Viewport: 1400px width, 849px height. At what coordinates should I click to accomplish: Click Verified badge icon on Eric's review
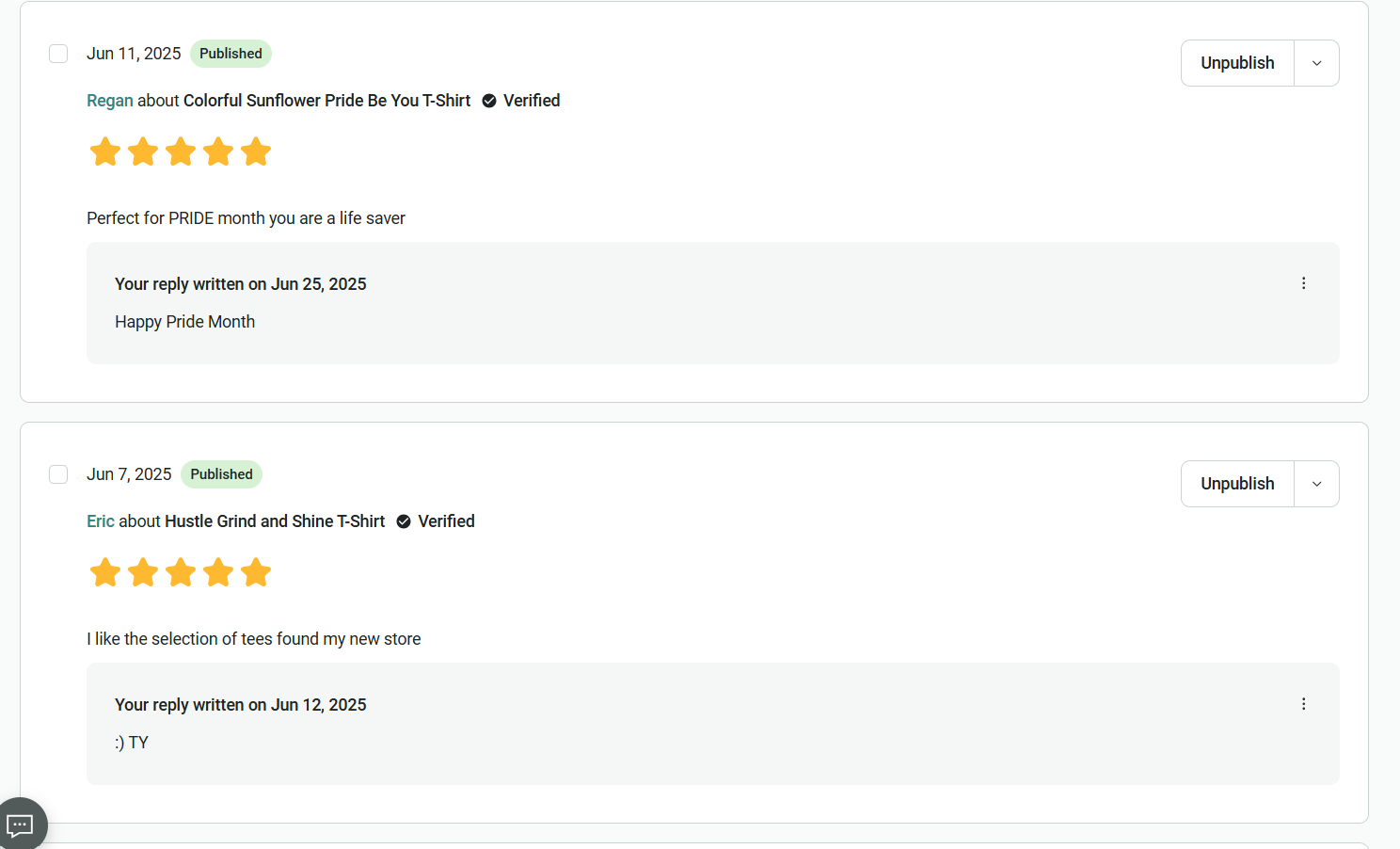[x=404, y=521]
